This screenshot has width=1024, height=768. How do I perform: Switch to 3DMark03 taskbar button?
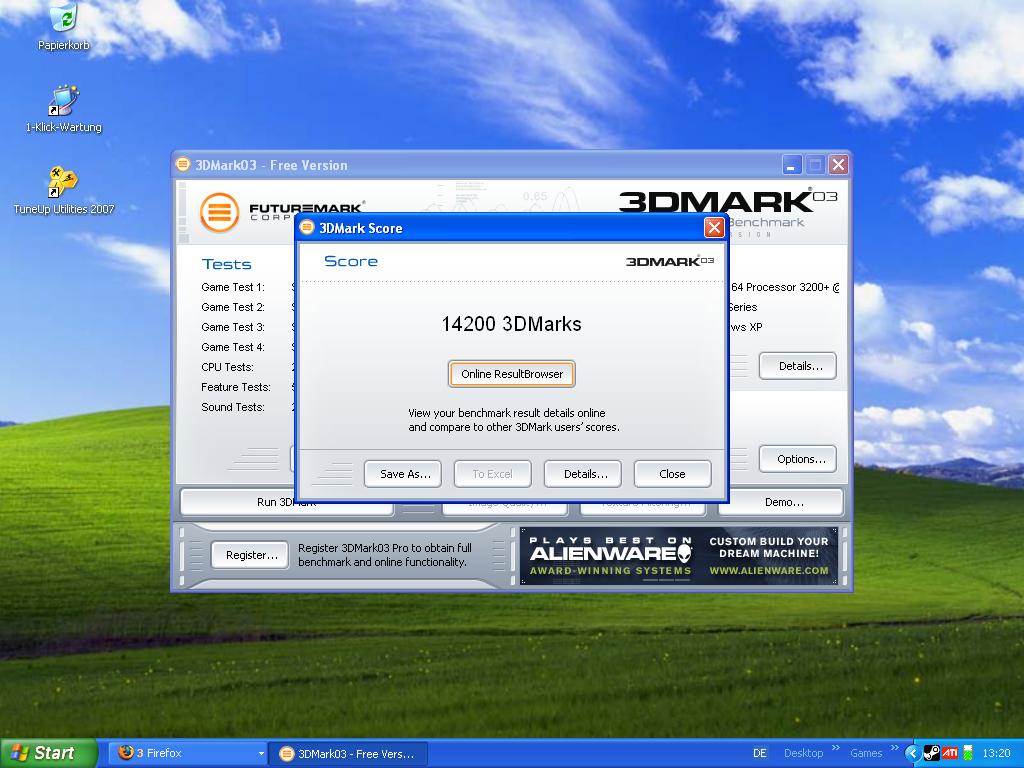click(349, 754)
